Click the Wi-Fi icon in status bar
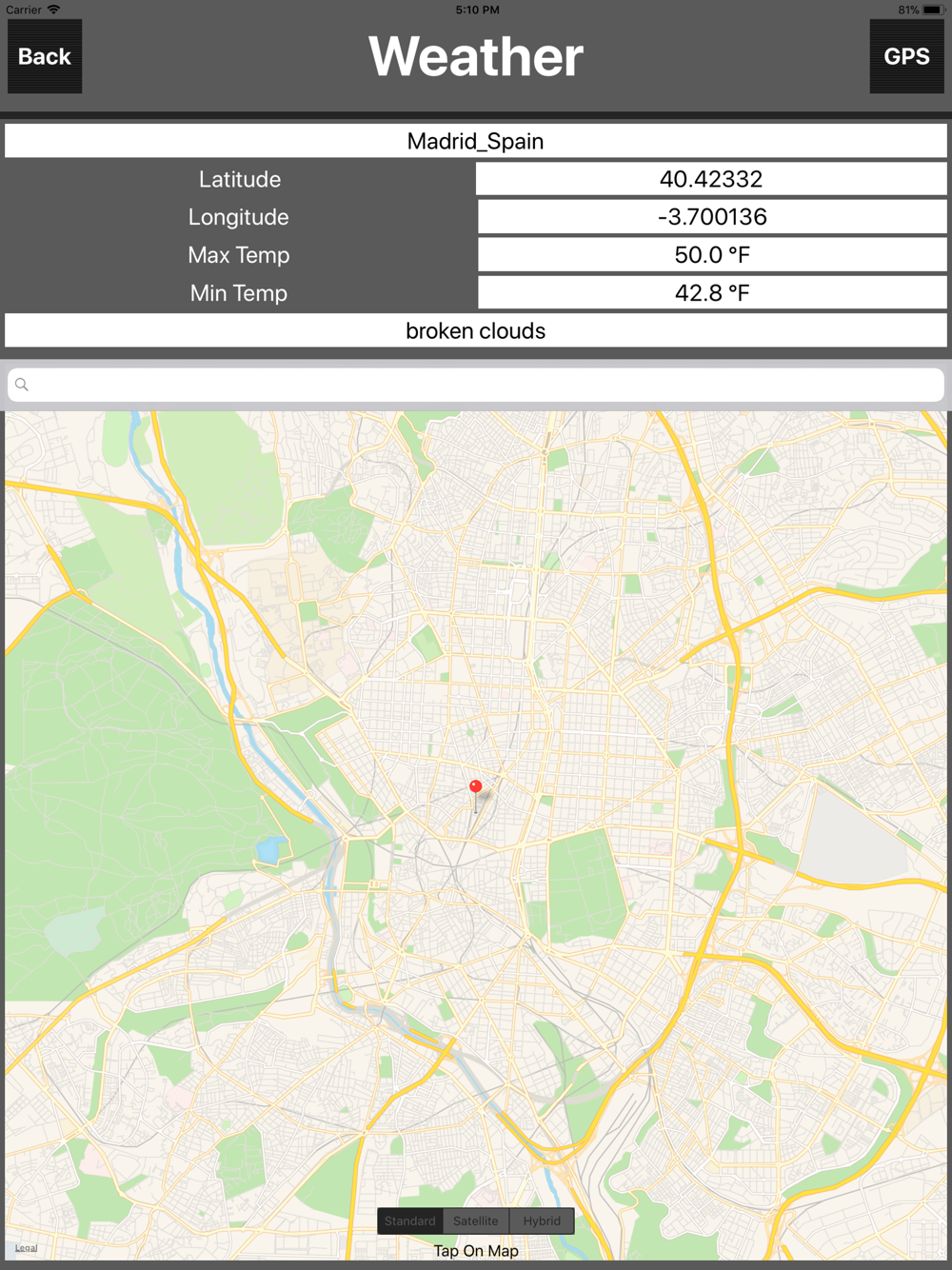 (53, 10)
